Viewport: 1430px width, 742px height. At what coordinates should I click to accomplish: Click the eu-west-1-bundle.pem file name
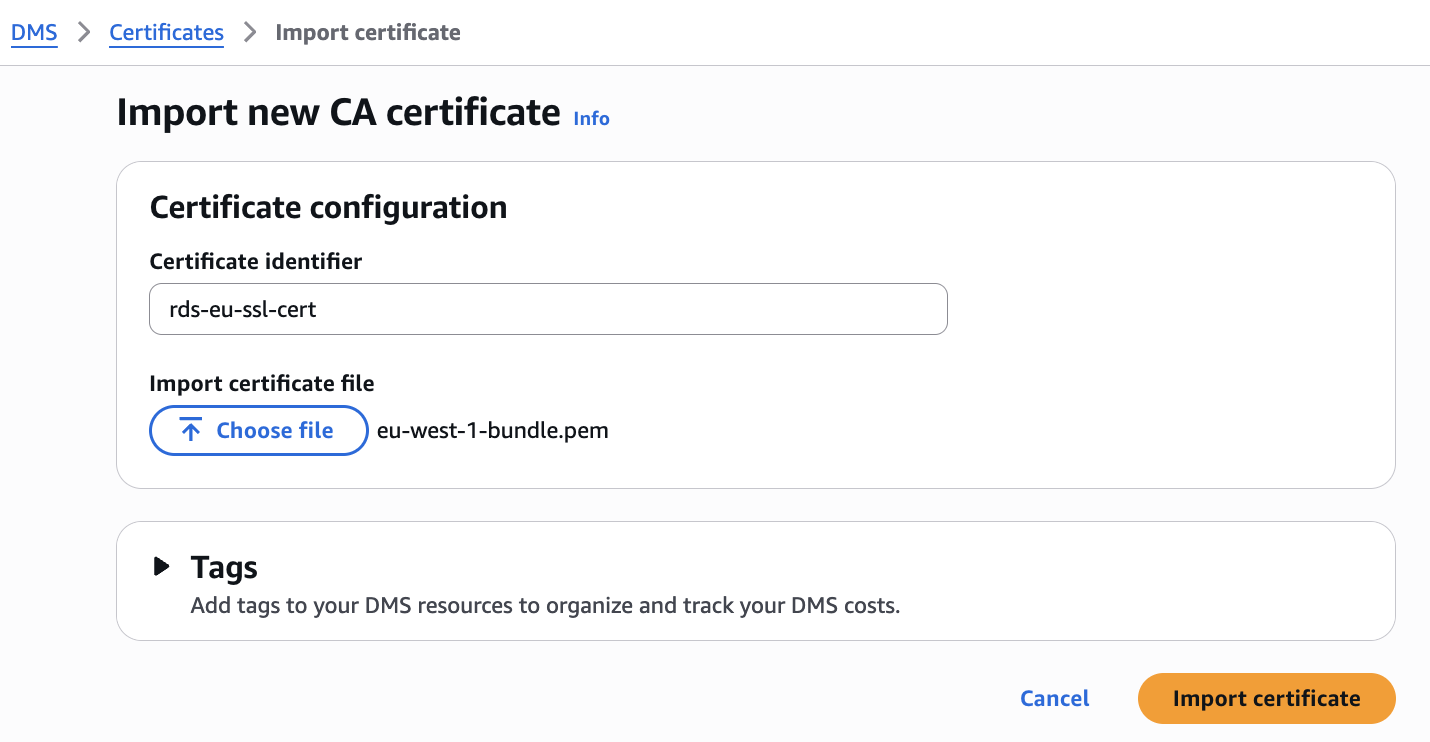click(492, 431)
